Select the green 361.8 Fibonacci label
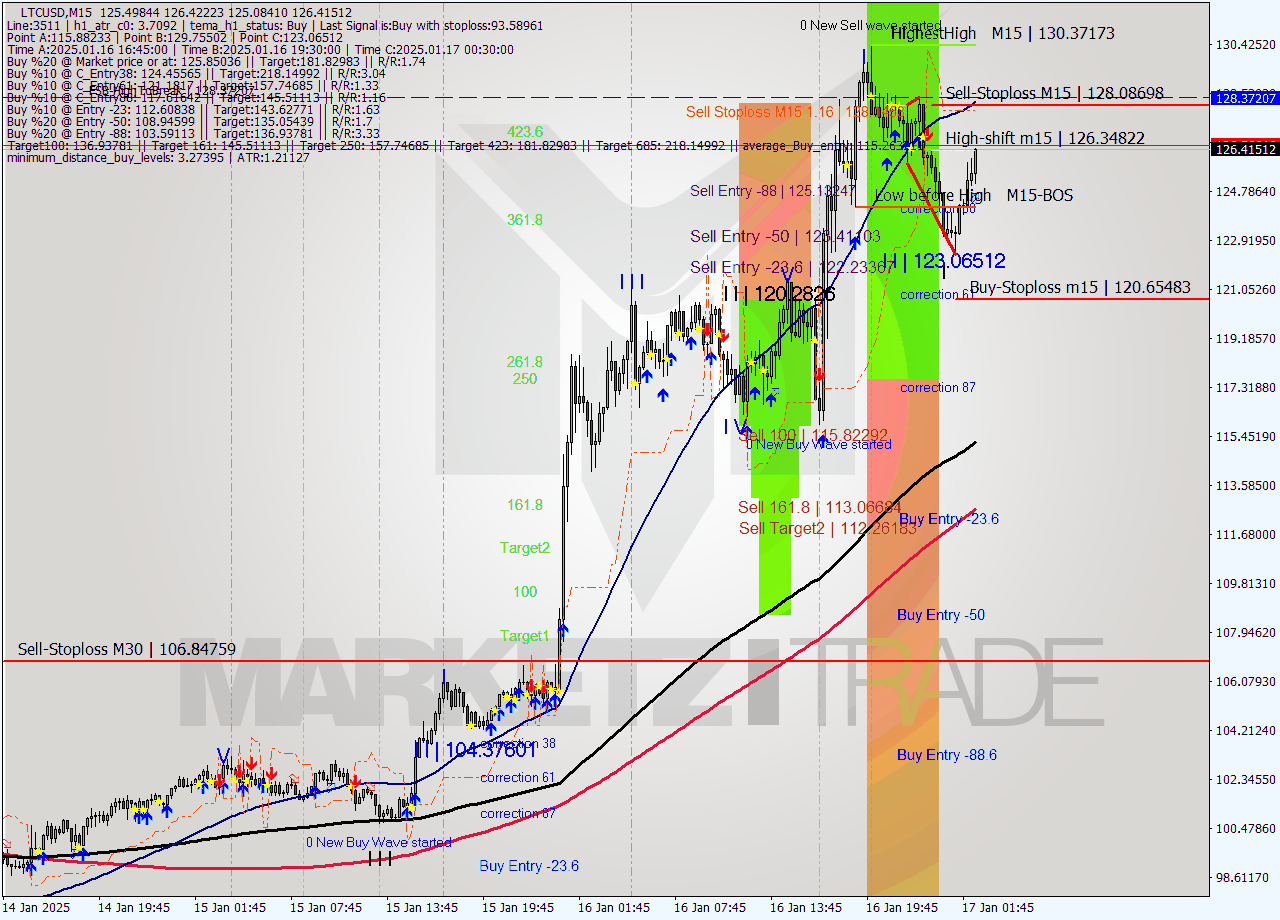The width and height of the screenshot is (1280, 920). 525,220
